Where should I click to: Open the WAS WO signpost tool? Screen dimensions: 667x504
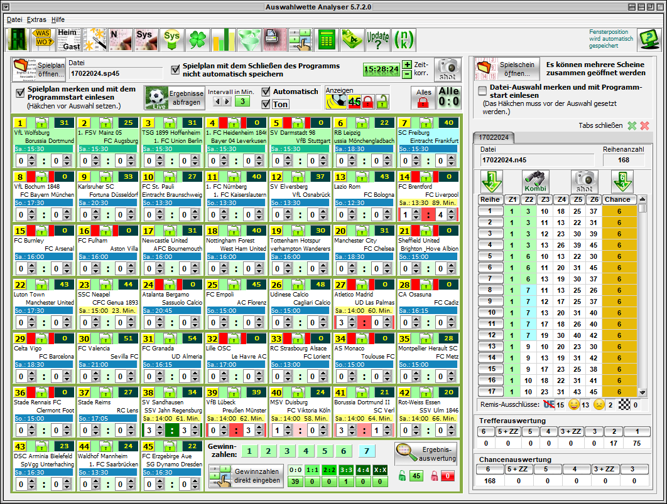(43, 40)
